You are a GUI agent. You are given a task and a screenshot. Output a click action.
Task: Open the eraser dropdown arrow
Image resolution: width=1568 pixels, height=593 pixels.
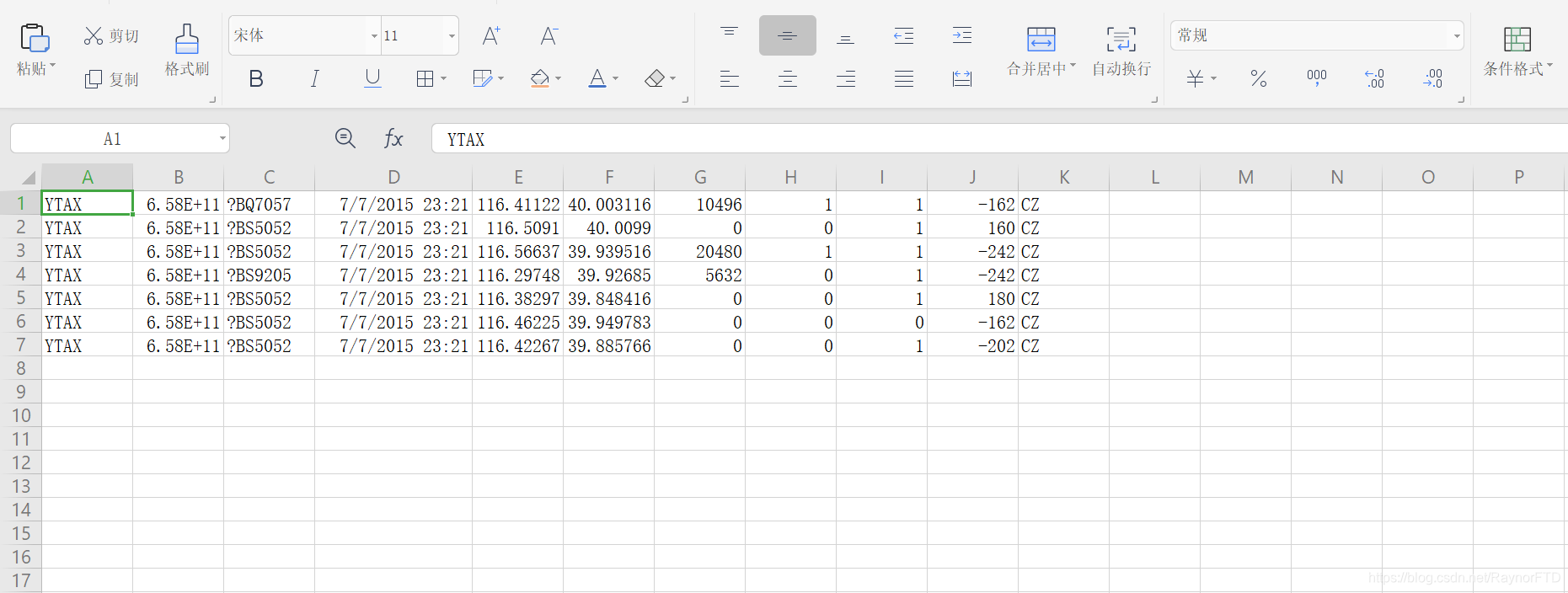(x=673, y=78)
